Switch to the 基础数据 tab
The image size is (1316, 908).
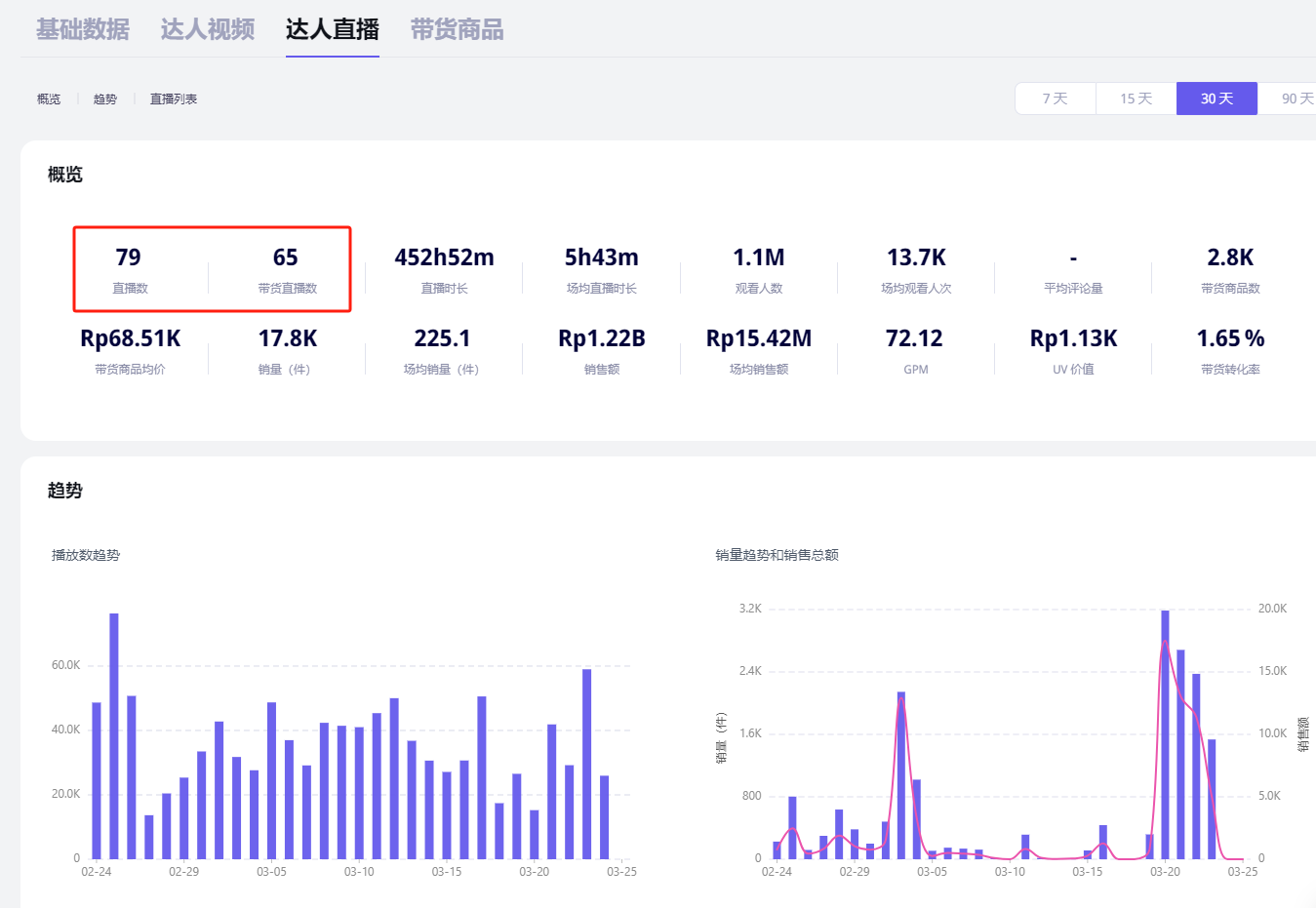83,29
